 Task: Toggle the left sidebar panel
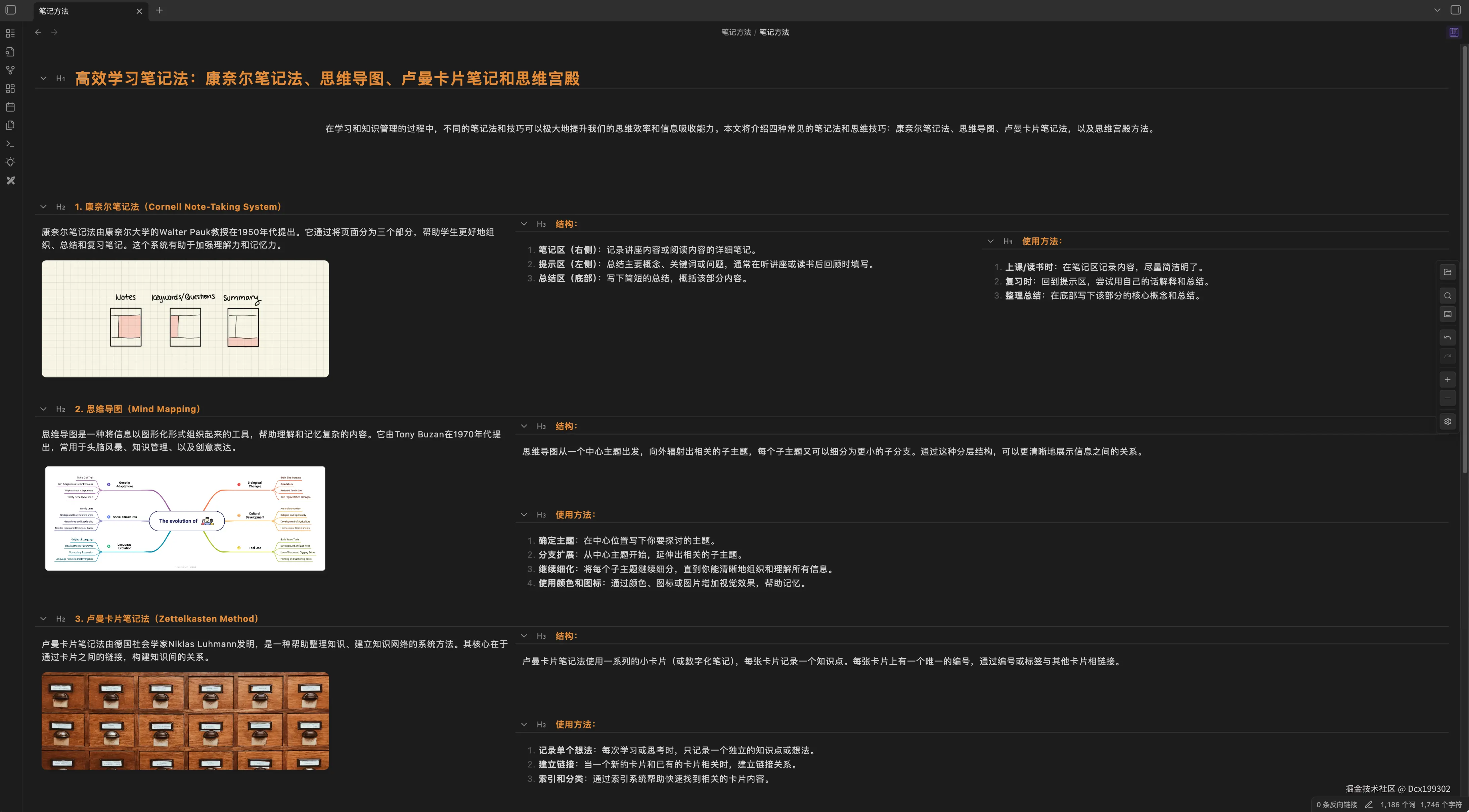pos(10,10)
